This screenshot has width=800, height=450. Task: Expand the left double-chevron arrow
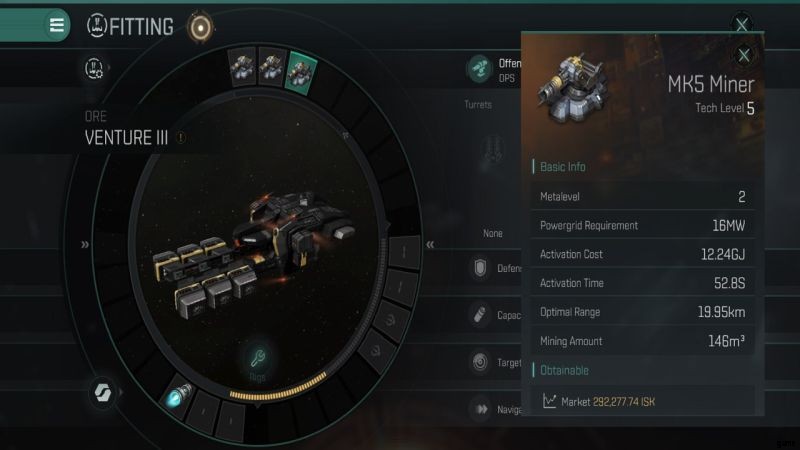pos(85,244)
